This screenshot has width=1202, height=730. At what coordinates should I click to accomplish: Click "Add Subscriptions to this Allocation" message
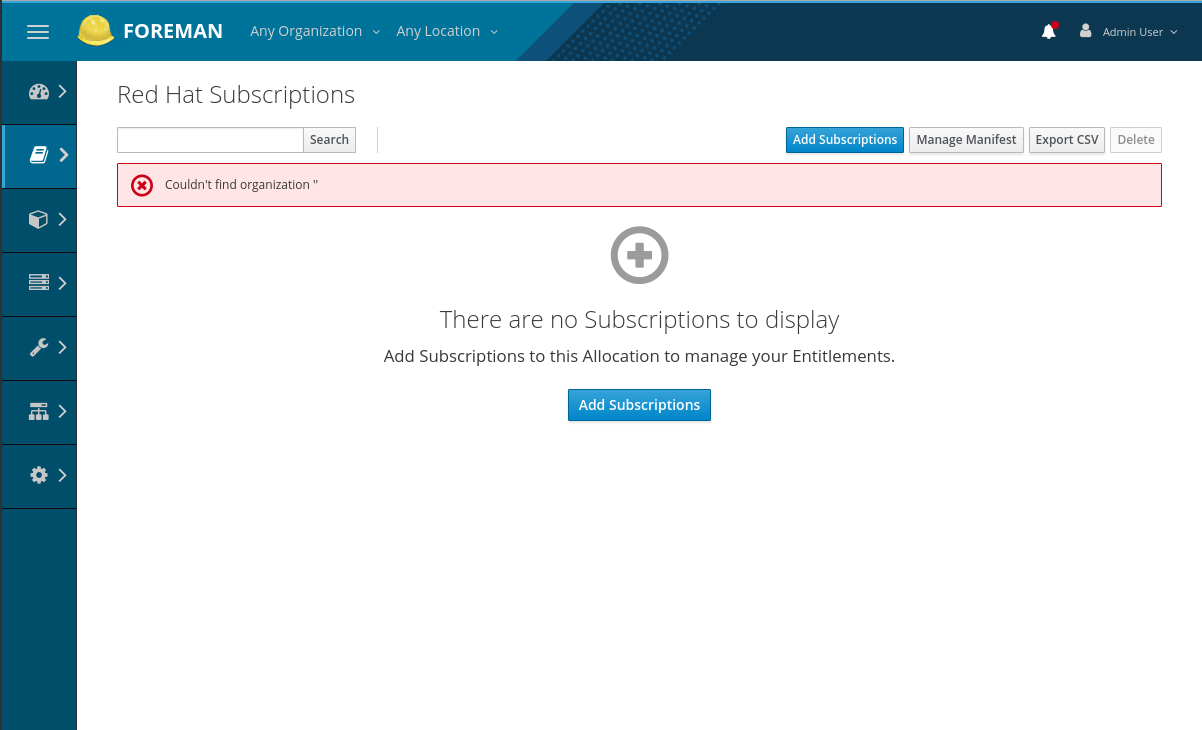[x=639, y=356]
